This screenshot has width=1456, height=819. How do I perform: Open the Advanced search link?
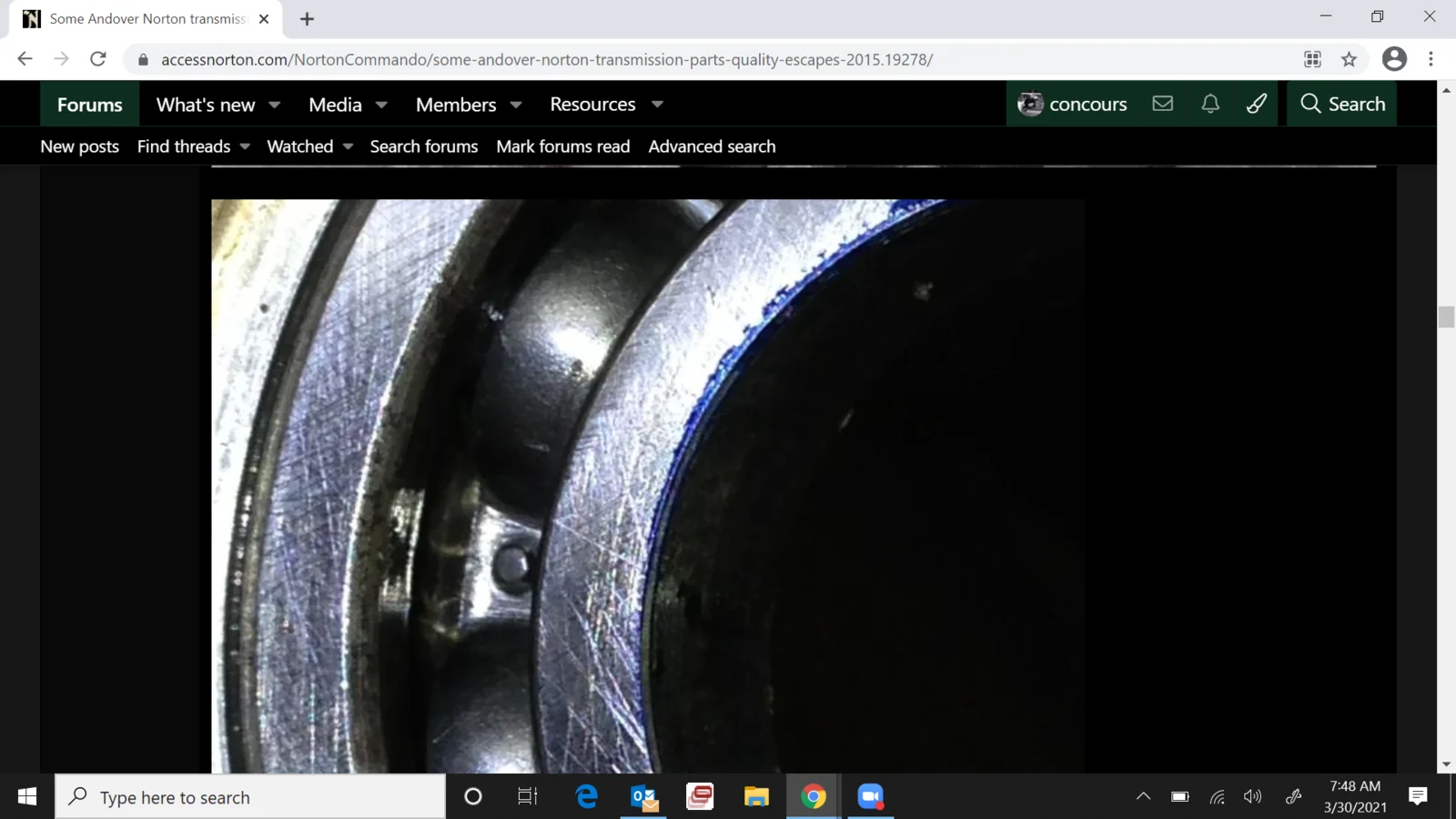712,147
